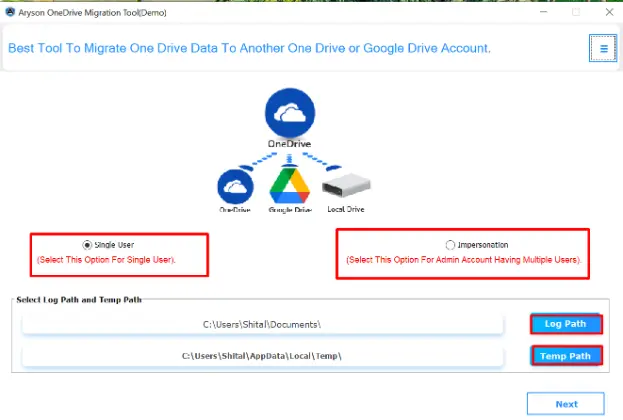Click the small OneDrive destination icon

click(235, 187)
